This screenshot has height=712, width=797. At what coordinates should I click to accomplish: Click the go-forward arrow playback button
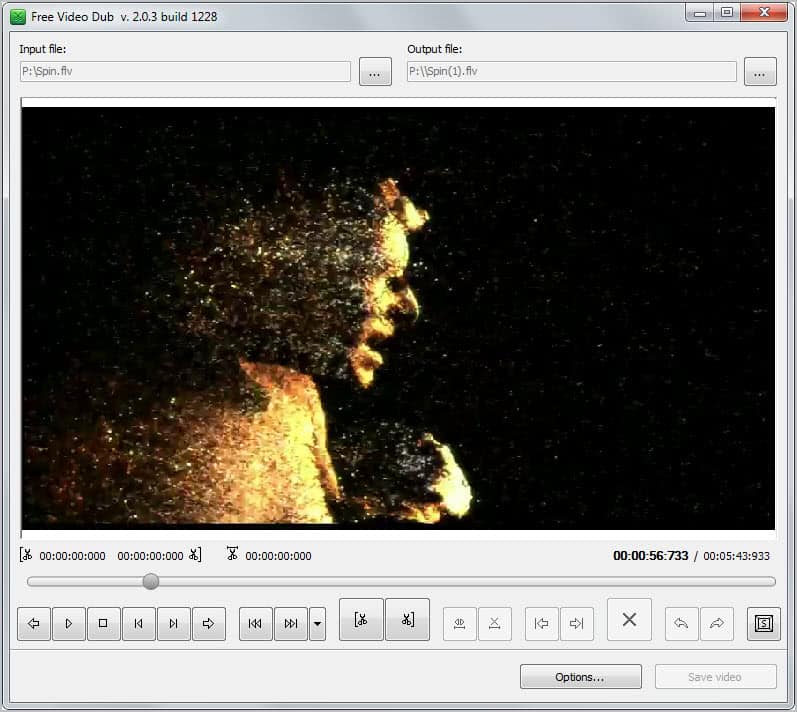208,624
